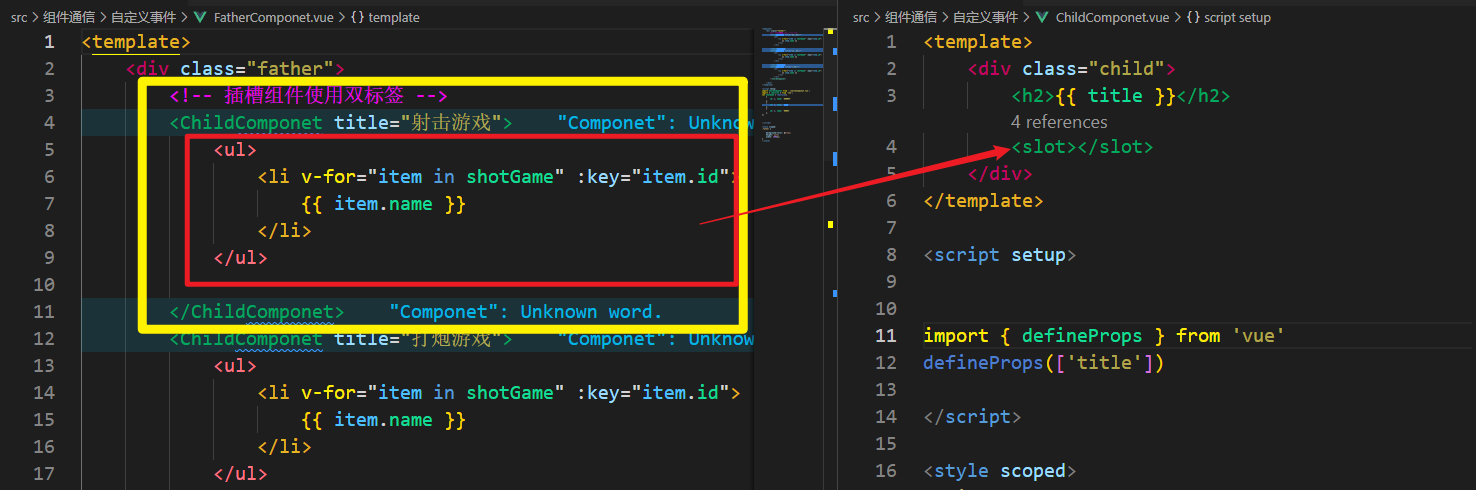
Task: Click the braces symbol icon before template breadcrumb
Action: tap(357, 17)
